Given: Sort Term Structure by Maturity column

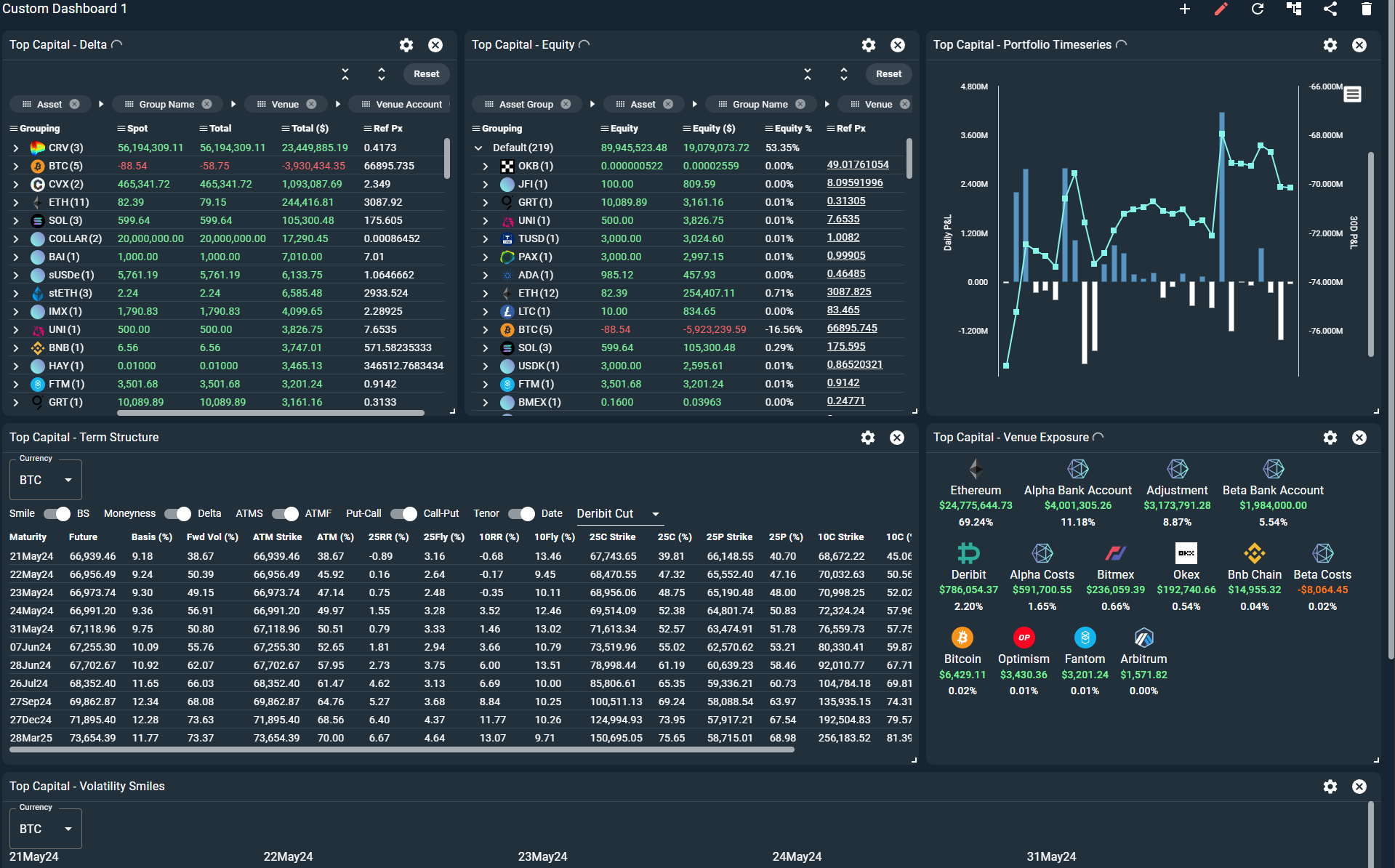Looking at the screenshot, I should click(28, 537).
